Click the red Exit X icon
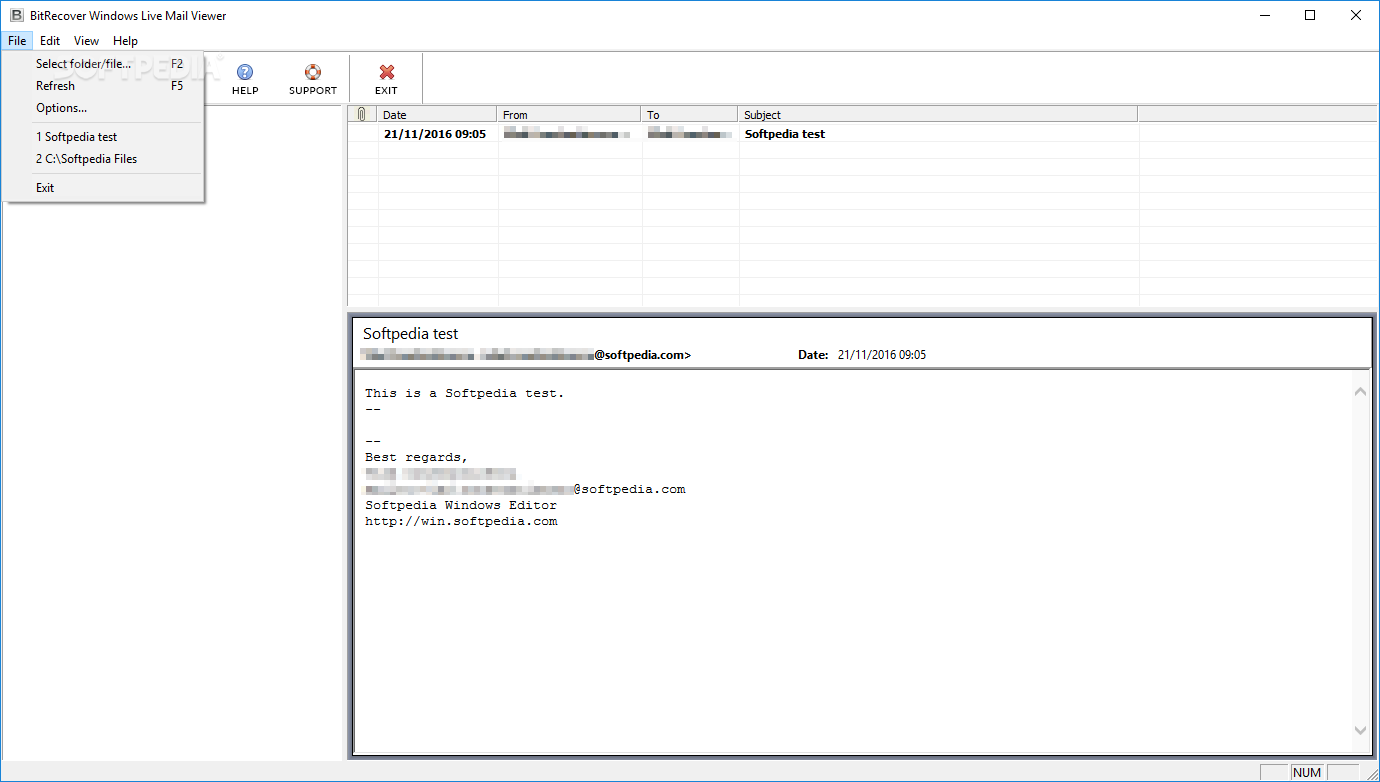 387,72
